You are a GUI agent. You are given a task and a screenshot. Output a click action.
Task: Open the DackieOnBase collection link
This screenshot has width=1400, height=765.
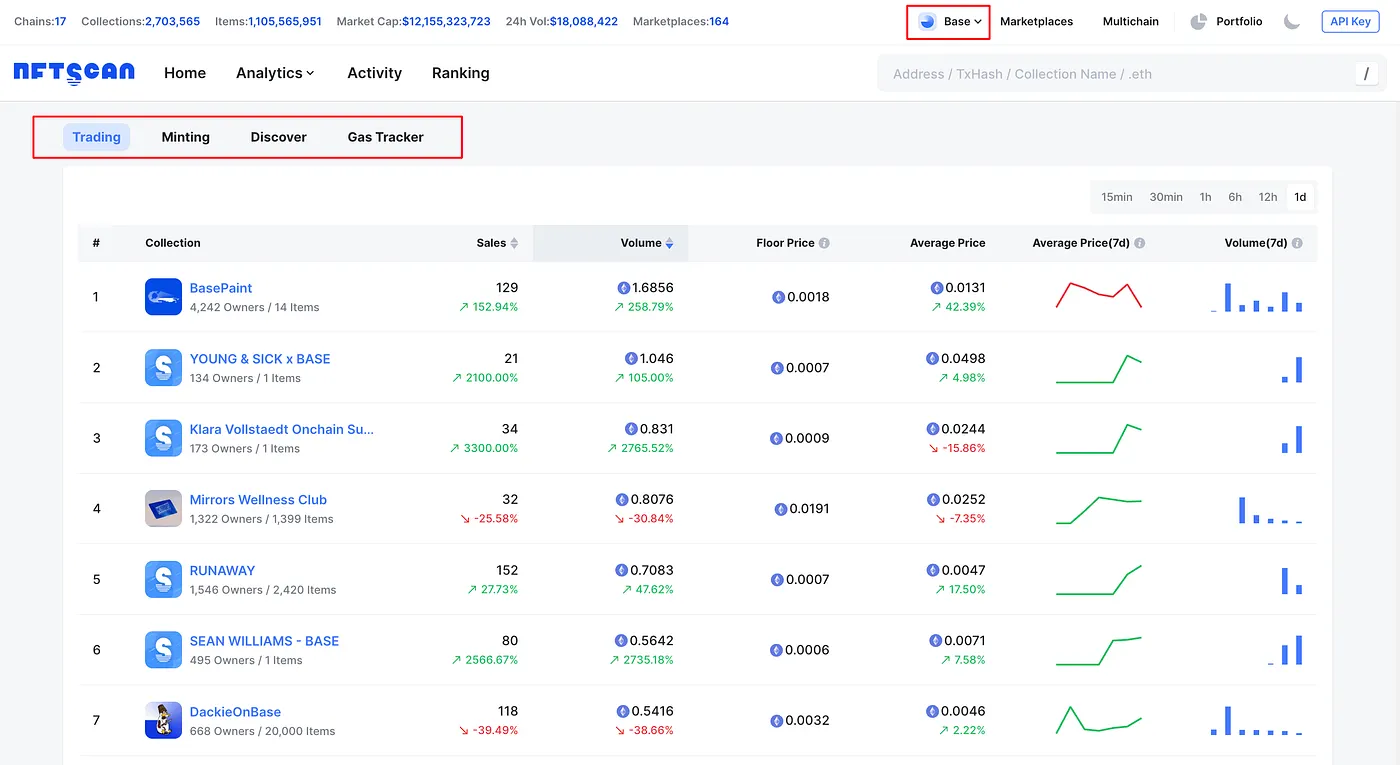[x=235, y=712]
